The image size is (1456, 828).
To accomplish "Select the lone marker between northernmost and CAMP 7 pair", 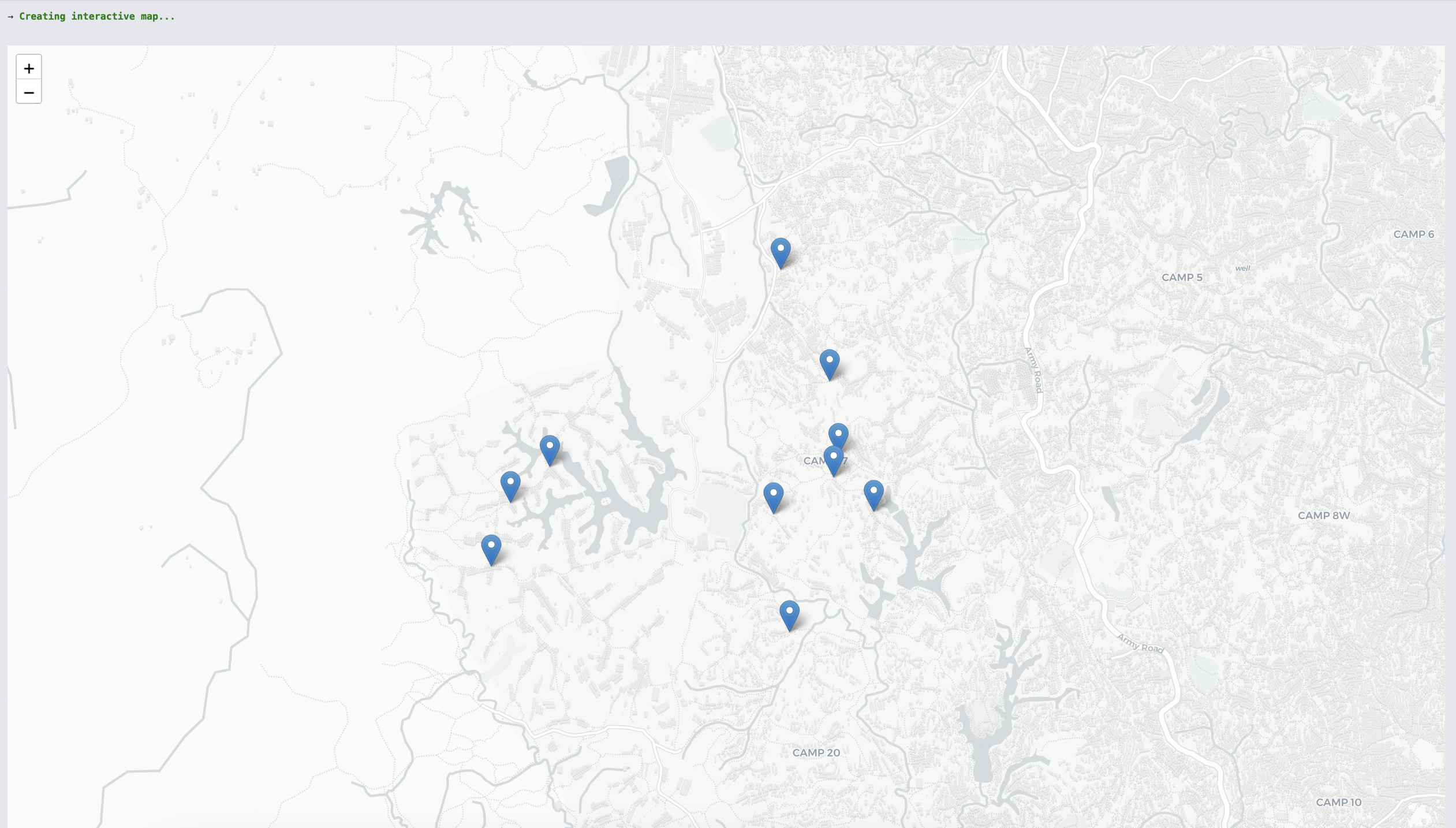I will coord(829,364).
